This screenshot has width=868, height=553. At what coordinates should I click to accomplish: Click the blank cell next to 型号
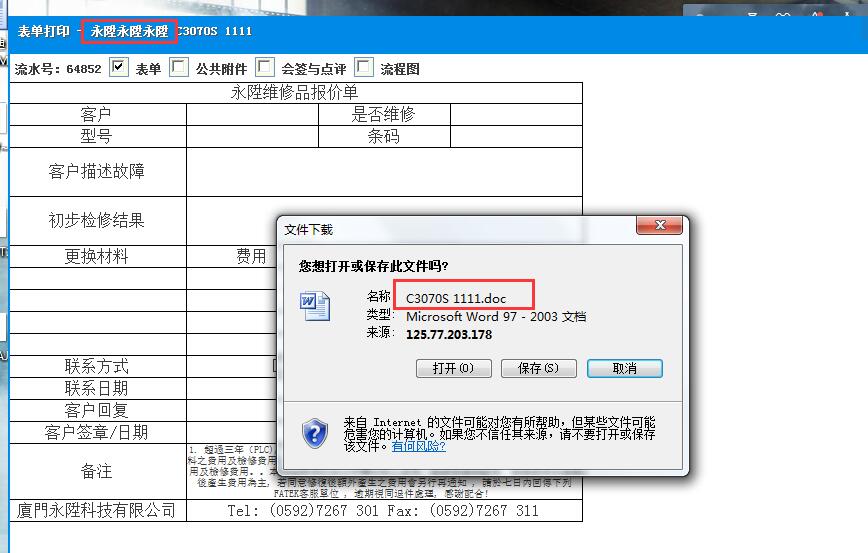(252, 136)
